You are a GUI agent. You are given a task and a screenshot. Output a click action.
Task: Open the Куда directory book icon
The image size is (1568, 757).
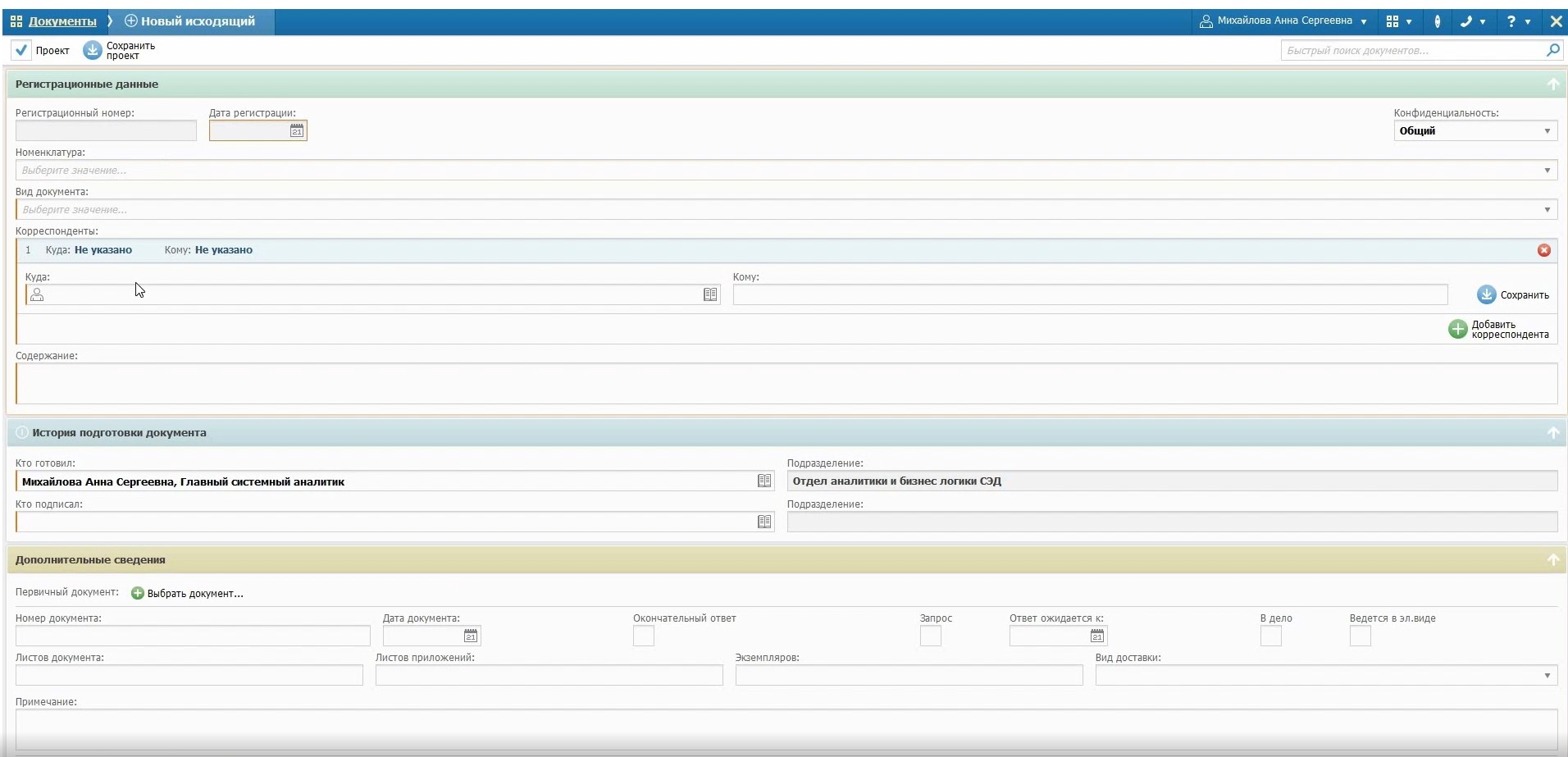710,294
